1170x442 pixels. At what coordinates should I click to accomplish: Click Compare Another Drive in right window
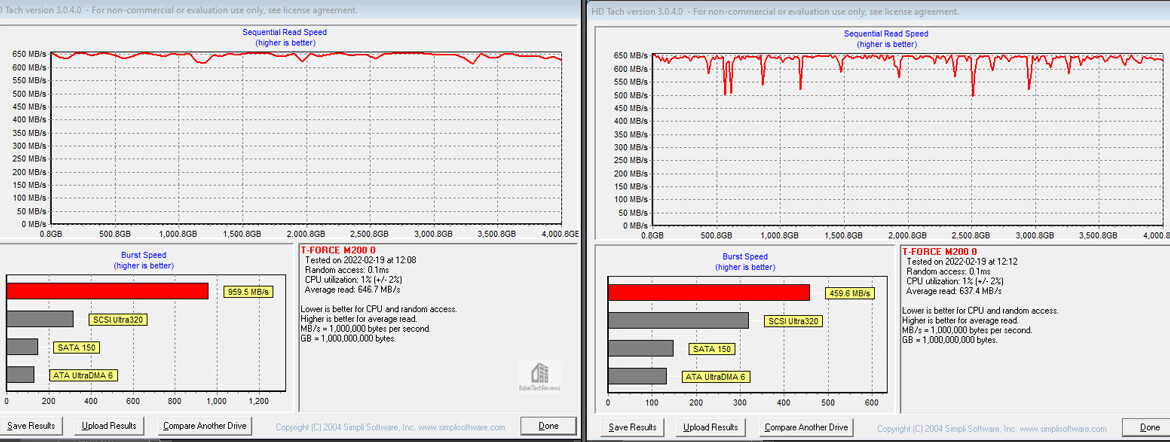pyautogui.click(x=807, y=427)
